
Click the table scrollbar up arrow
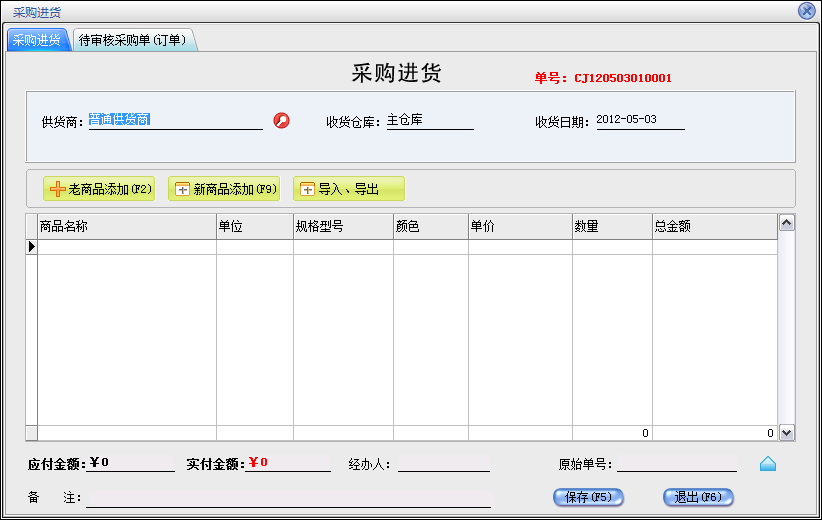tap(786, 223)
